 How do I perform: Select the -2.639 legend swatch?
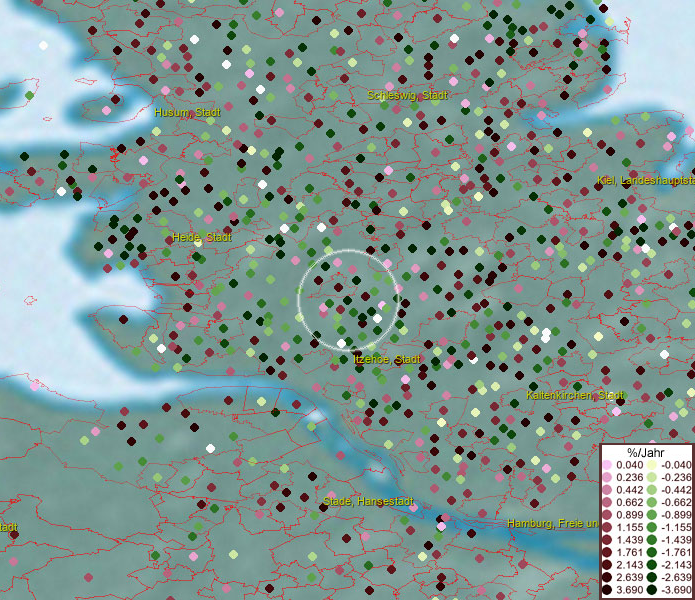tap(652, 577)
